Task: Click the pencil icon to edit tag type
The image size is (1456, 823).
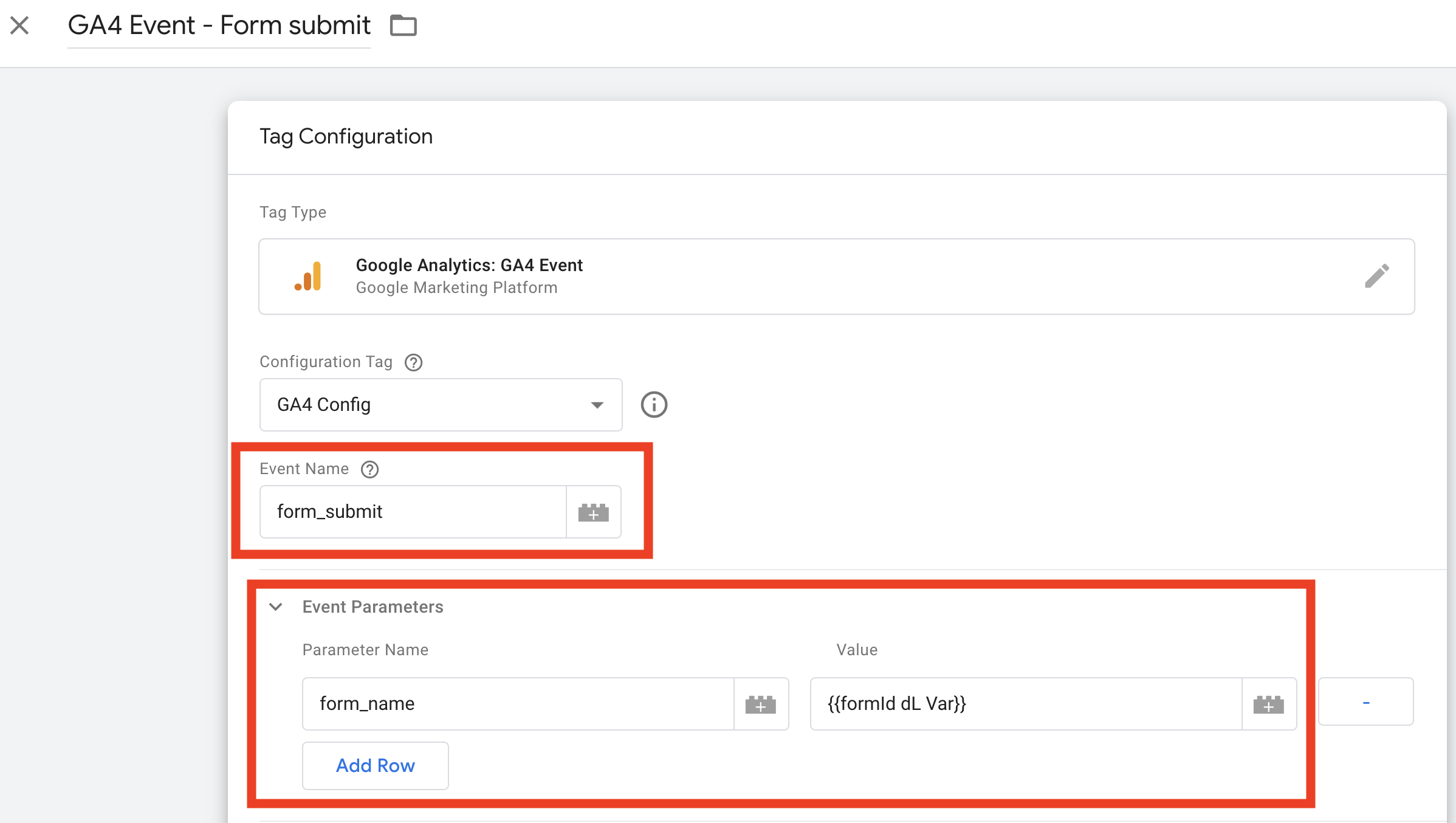Action: 1376,276
